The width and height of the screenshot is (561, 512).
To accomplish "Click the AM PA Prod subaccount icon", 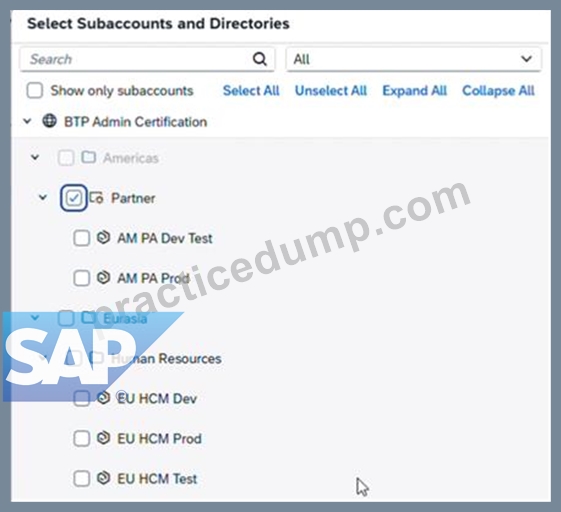I will 103,278.
